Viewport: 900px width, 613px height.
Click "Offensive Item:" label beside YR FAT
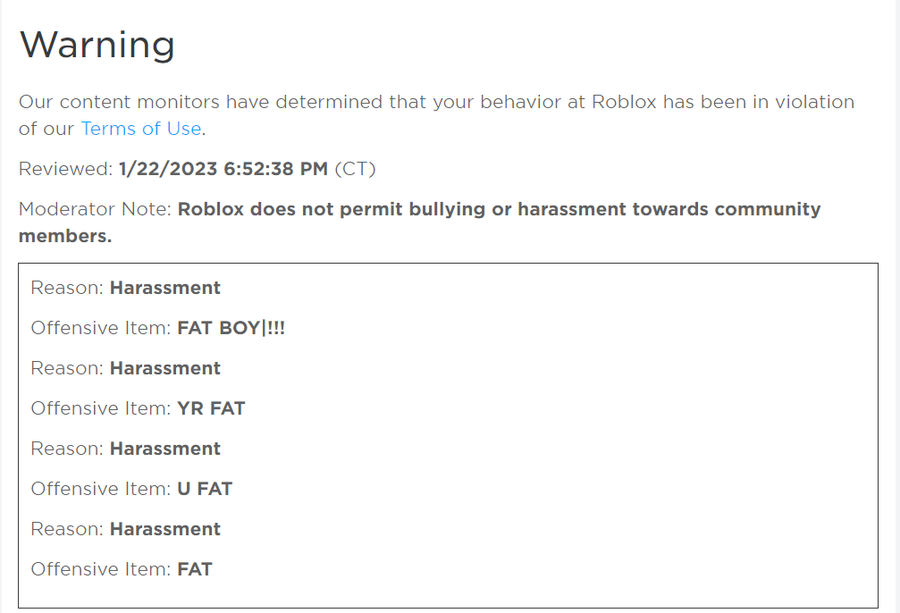point(101,408)
